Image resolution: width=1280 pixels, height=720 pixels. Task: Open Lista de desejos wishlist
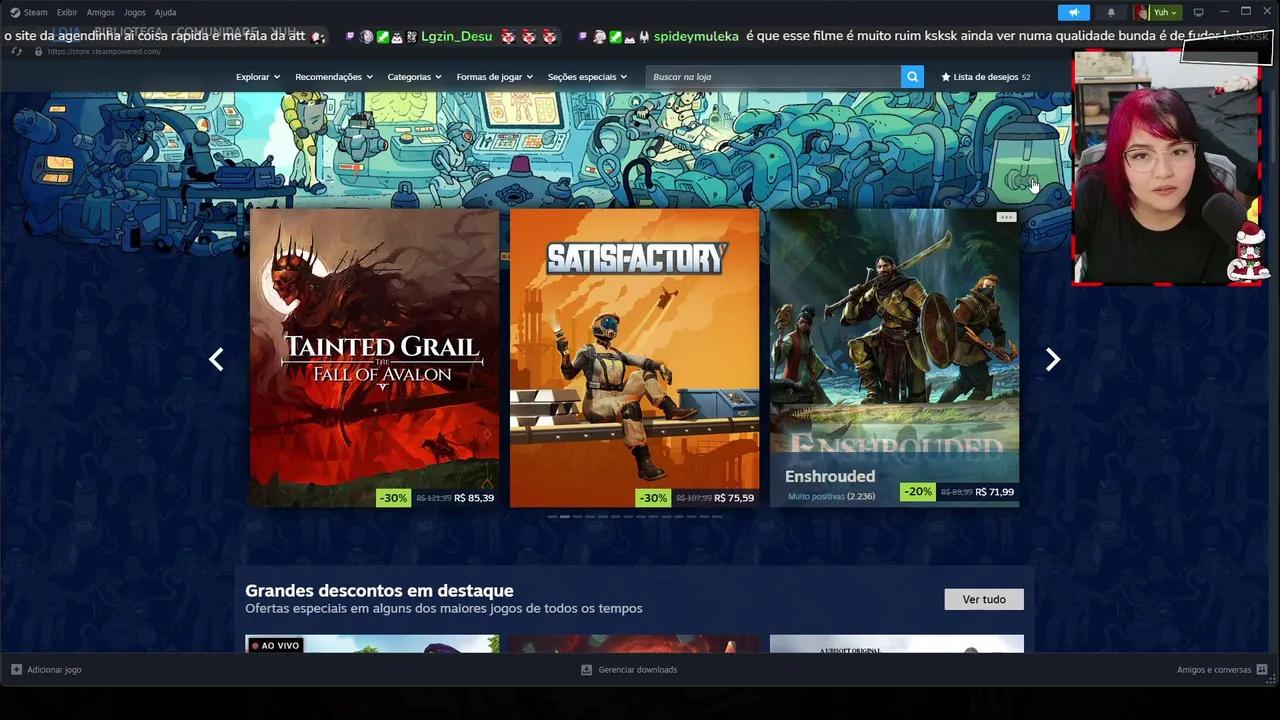click(x=986, y=77)
